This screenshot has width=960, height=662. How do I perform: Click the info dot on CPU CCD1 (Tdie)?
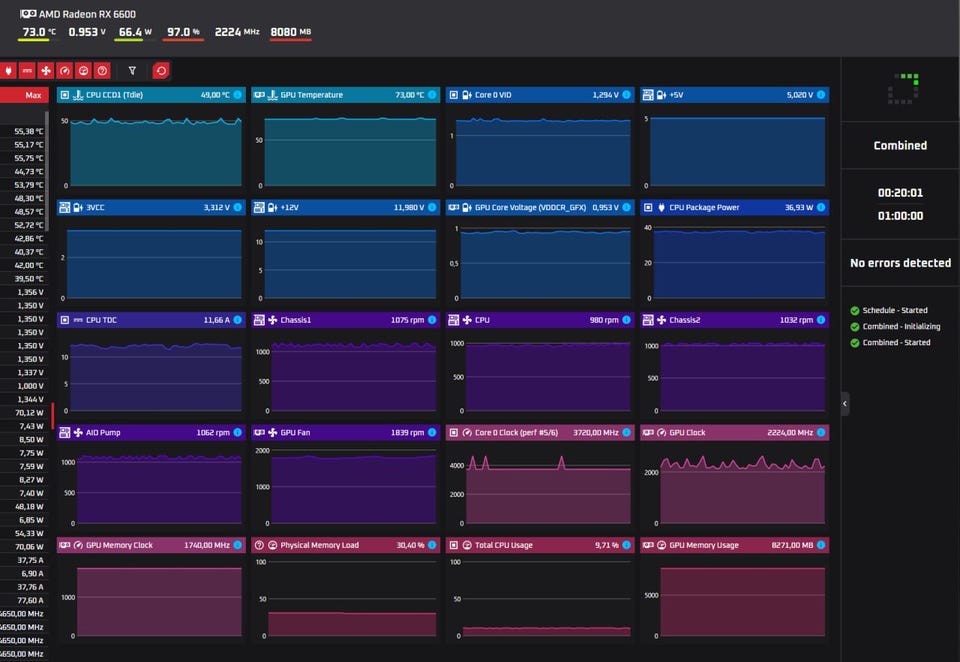coord(238,95)
